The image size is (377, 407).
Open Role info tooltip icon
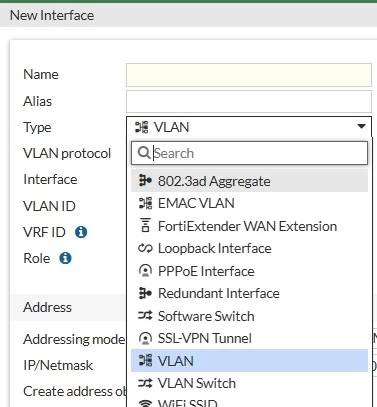coord(65,258)
